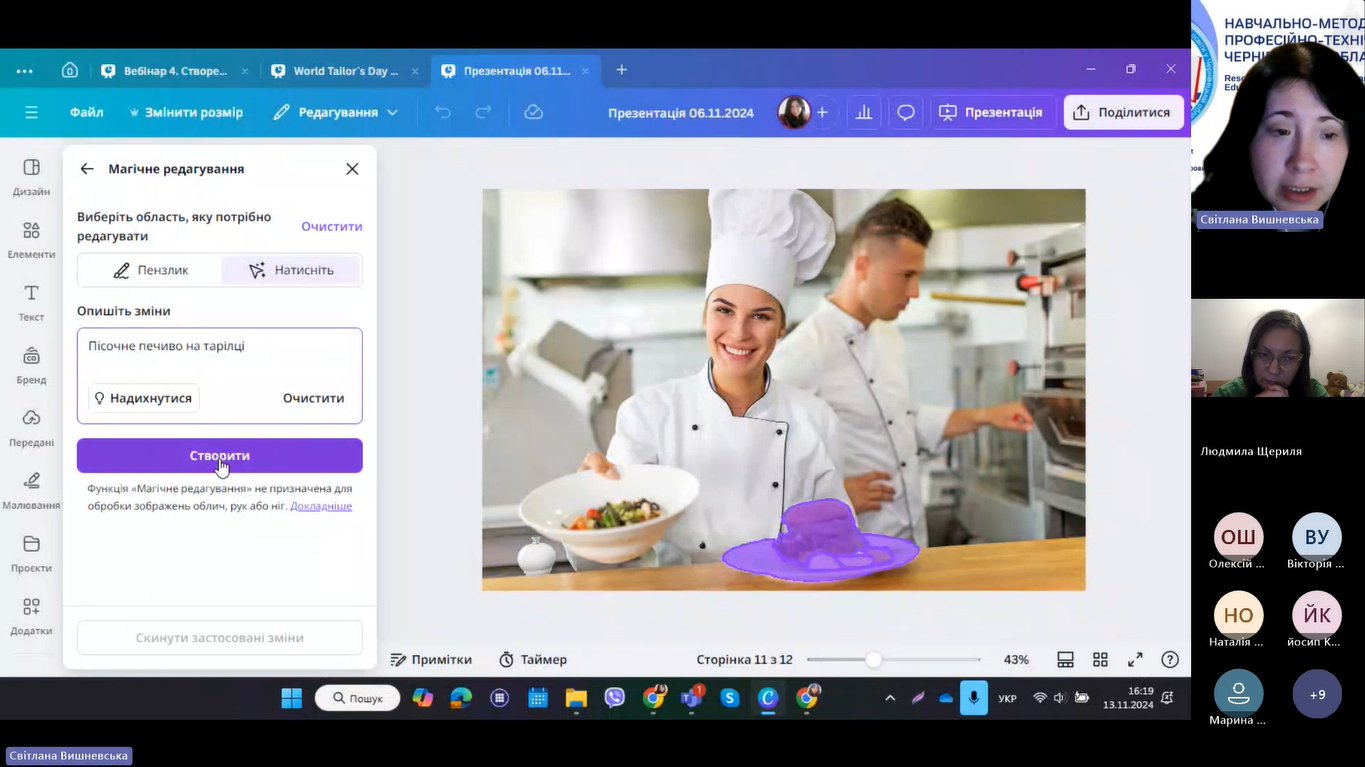Open the comments speech bubble icon
The image size is (1365, 767).
[905, 112]
